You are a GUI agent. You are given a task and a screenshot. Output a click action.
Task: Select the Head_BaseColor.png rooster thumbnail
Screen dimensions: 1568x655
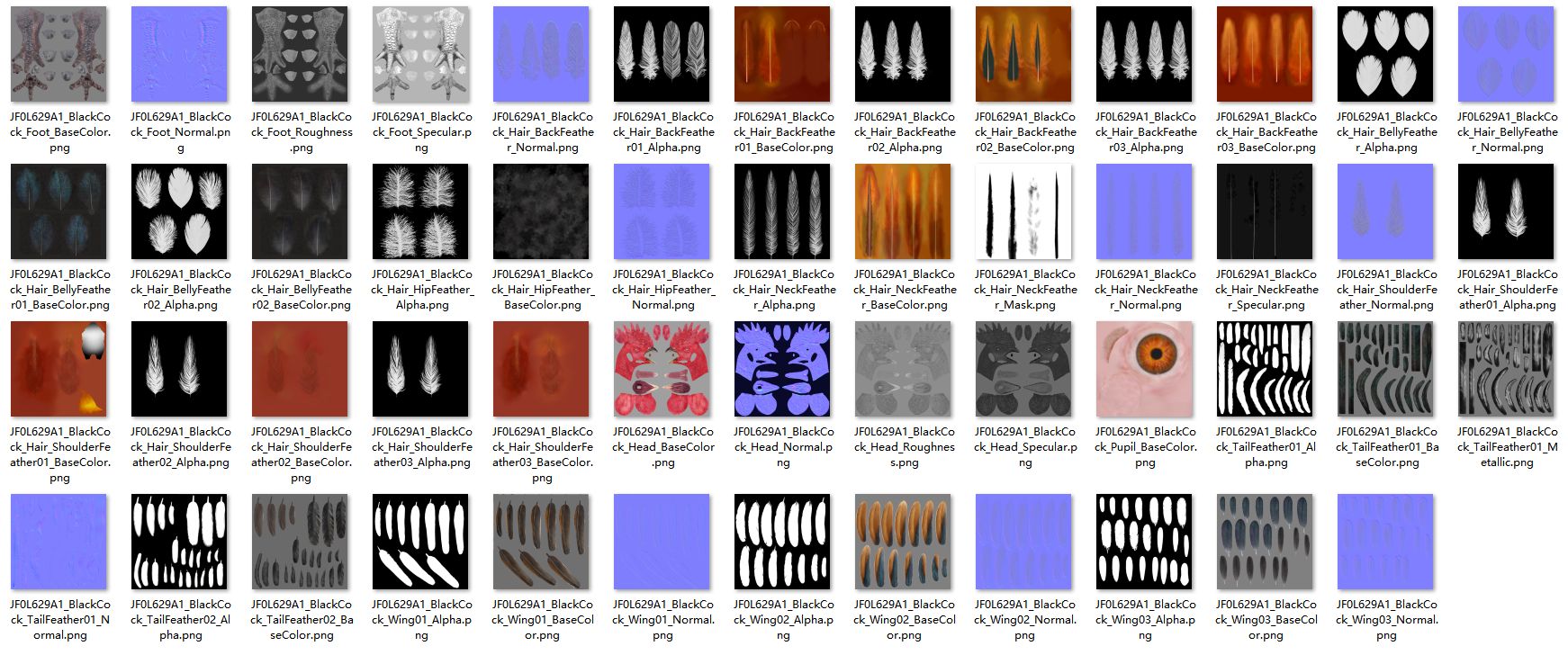point(662,369)
